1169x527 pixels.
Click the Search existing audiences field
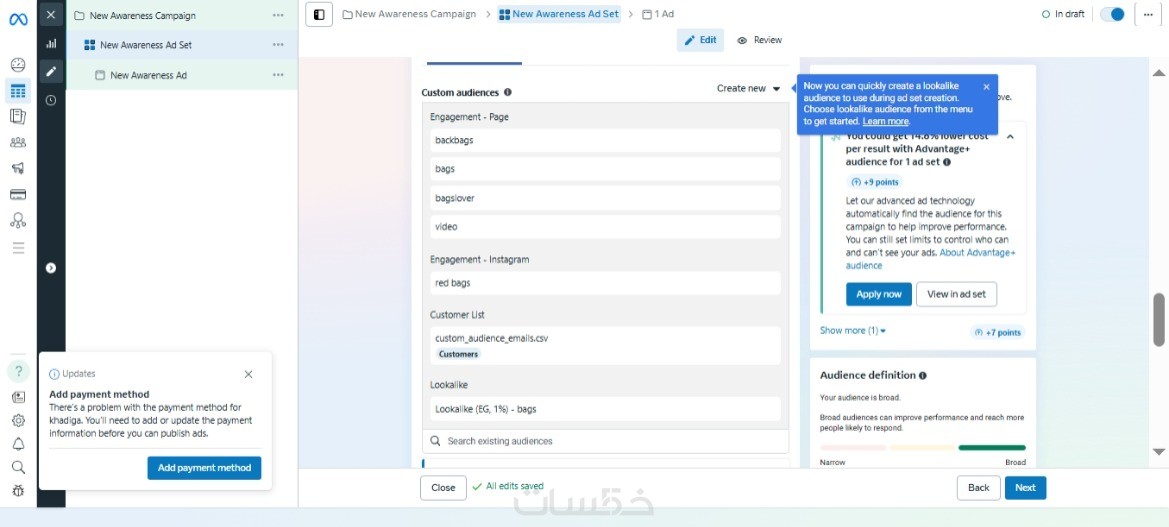(x=605, y=441)
